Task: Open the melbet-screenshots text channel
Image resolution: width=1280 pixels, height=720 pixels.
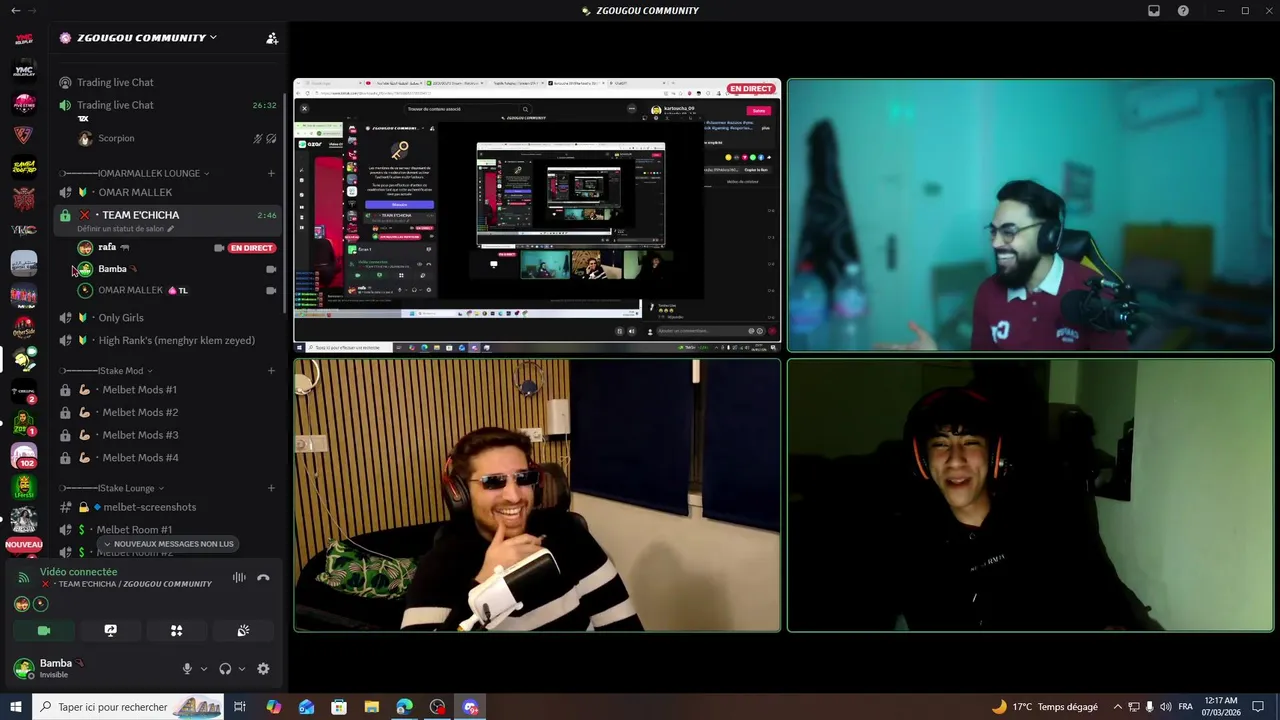Action: point(167,507)
